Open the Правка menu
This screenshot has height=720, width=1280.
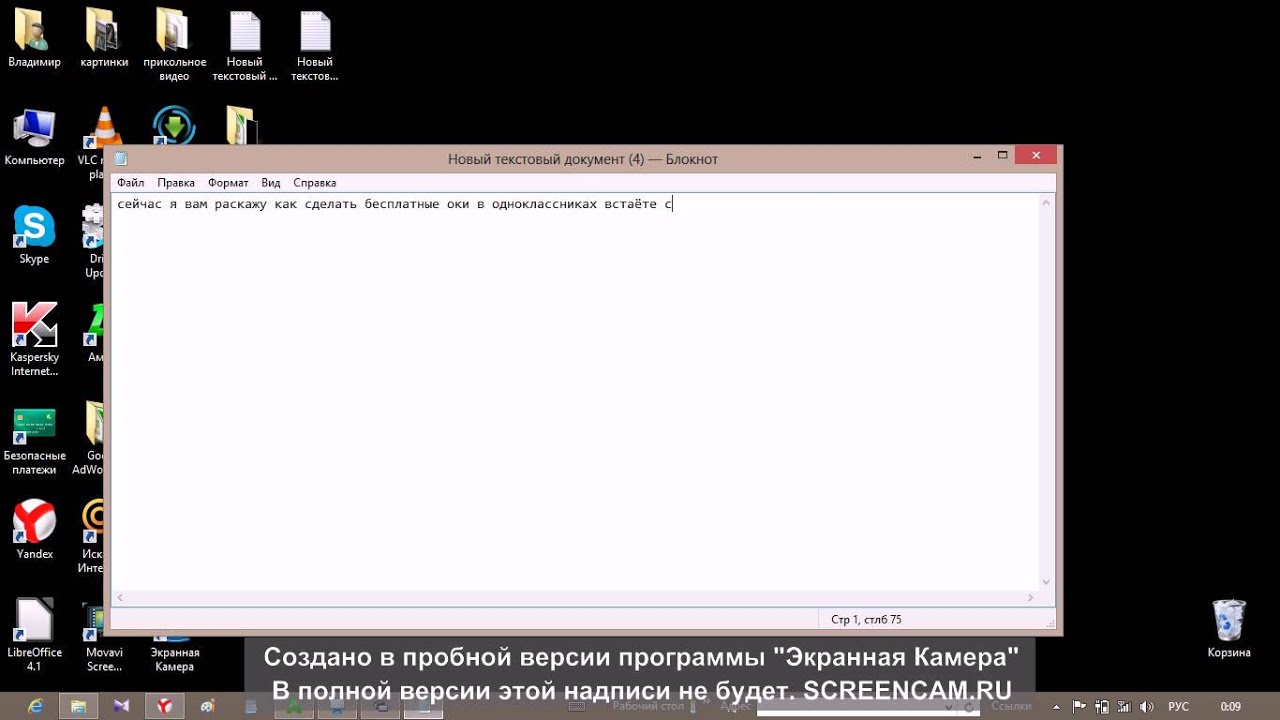(176, 183)
